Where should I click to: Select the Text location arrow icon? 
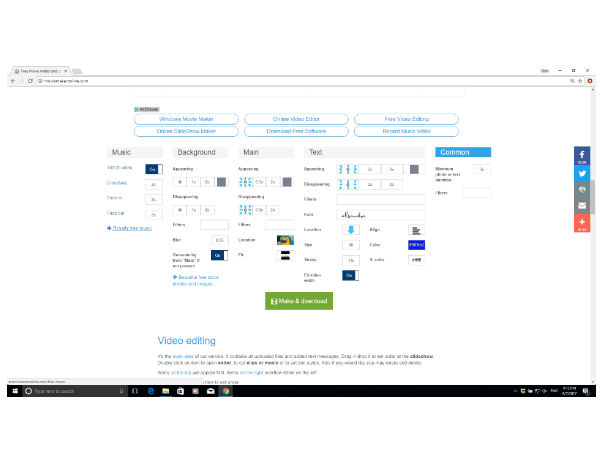(351, 229)
